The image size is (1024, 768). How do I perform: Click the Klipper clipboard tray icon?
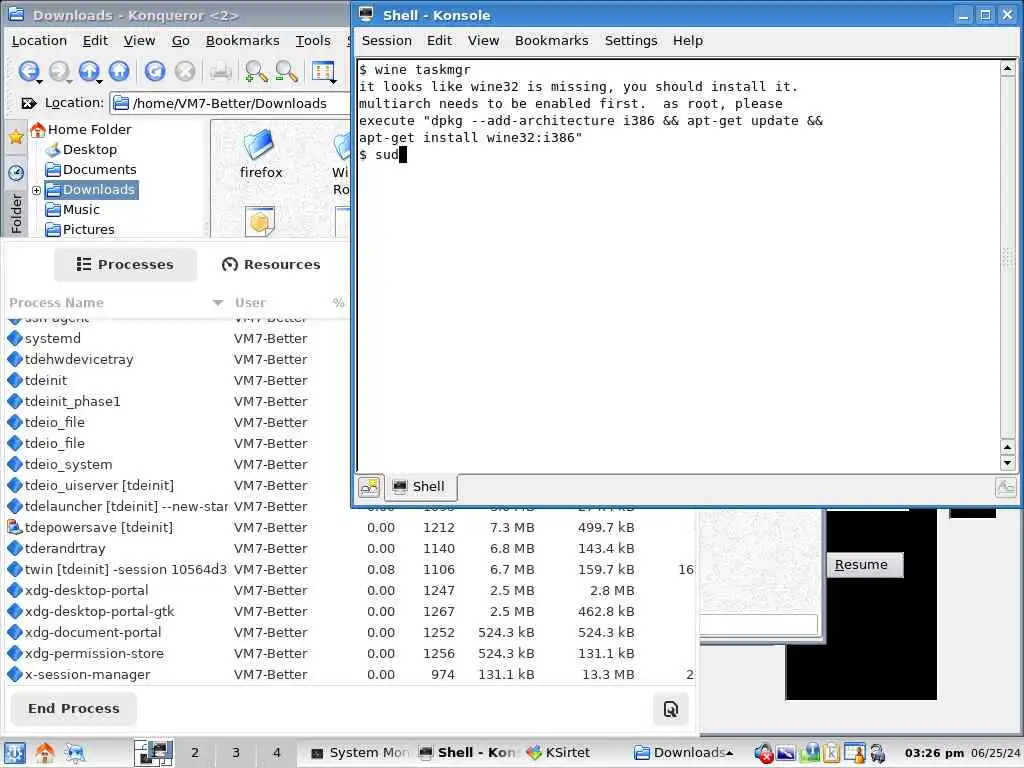(831, 753)
